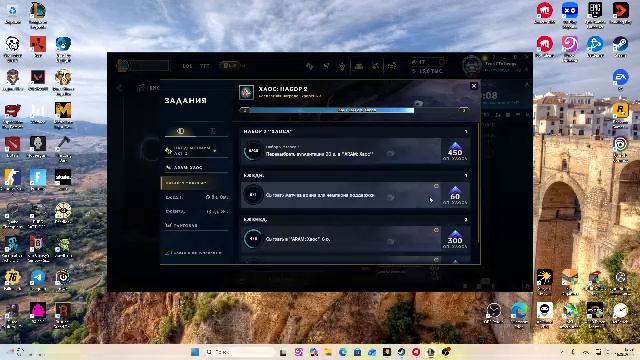Screen dimensions: 640x360
Task: Open File Explorer from the taskbar
Action: 328,352
